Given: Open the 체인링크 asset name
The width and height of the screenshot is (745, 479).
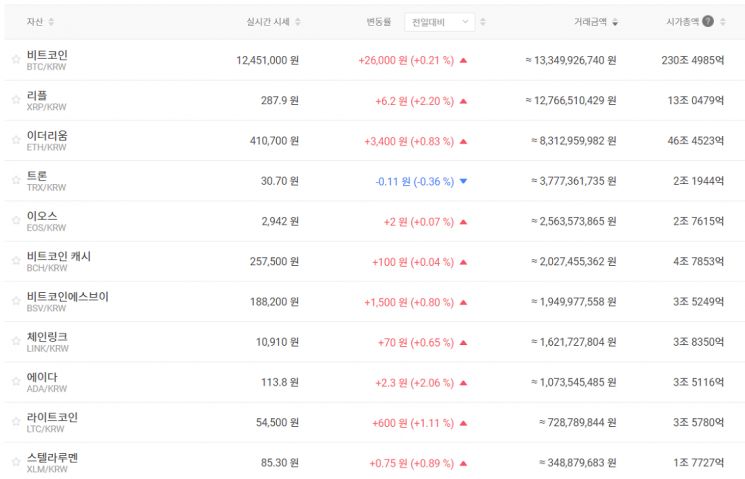Looking at the screenshot, I should (47, 337).
